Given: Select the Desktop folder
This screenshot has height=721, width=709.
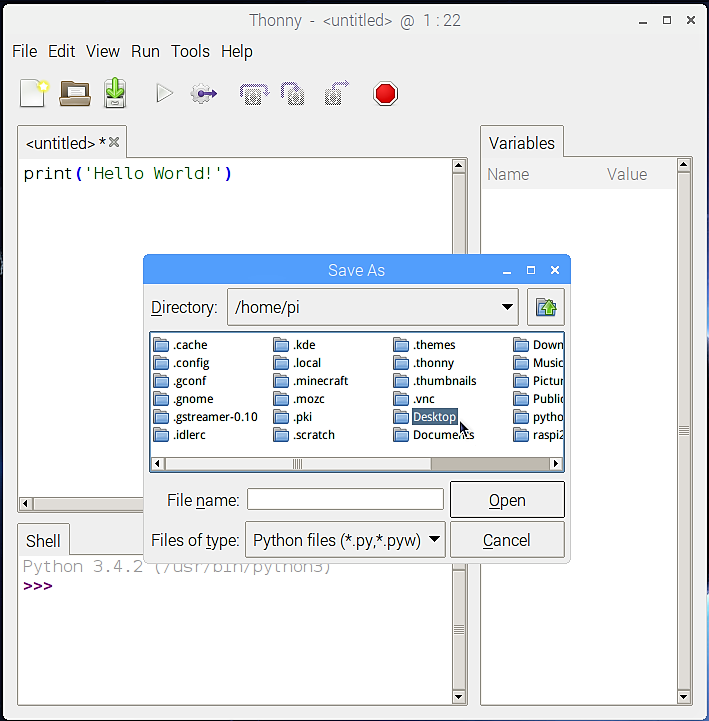Looking at the screenshot, I should (425, 417).
